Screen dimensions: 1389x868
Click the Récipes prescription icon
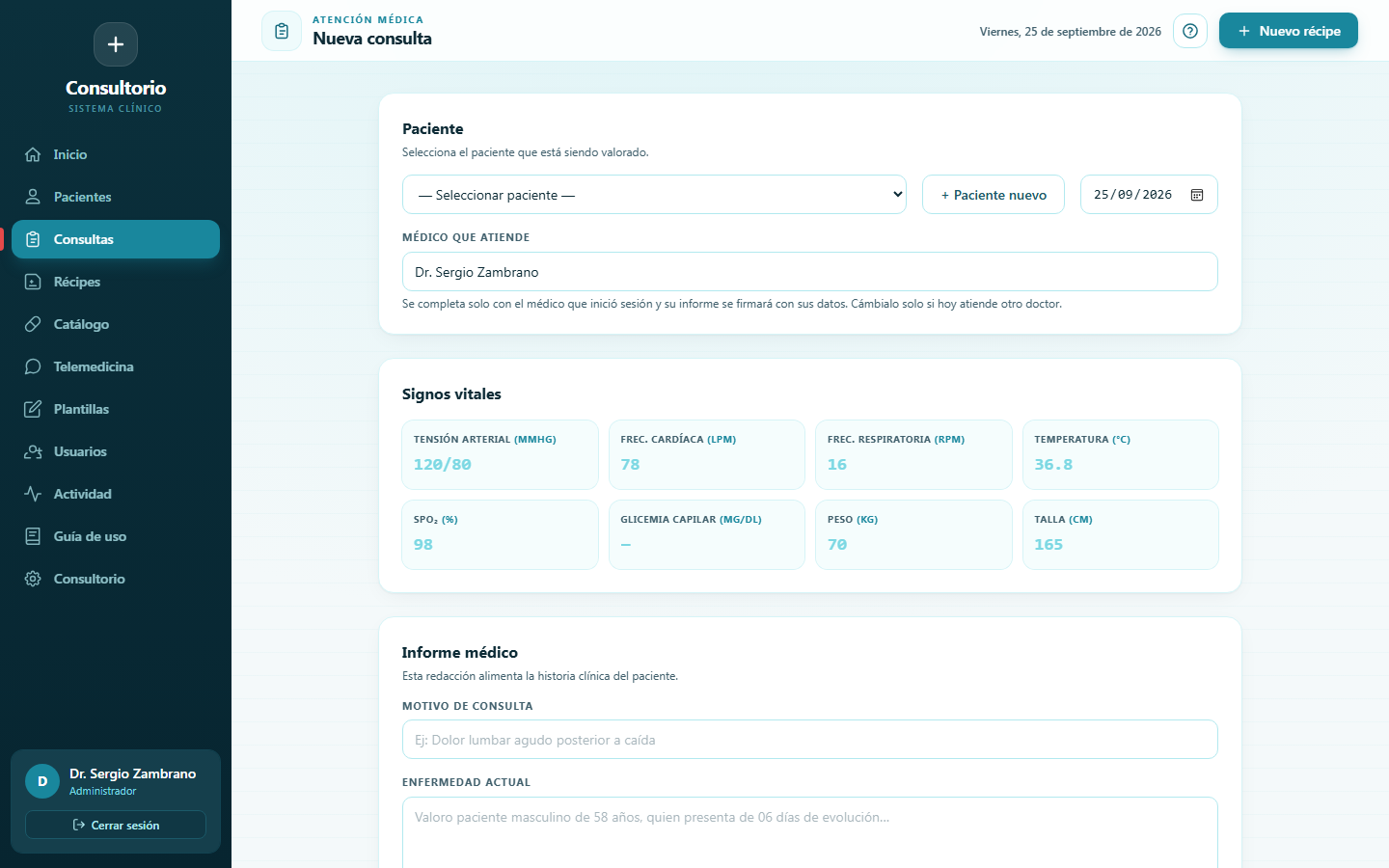click(33, 282)
